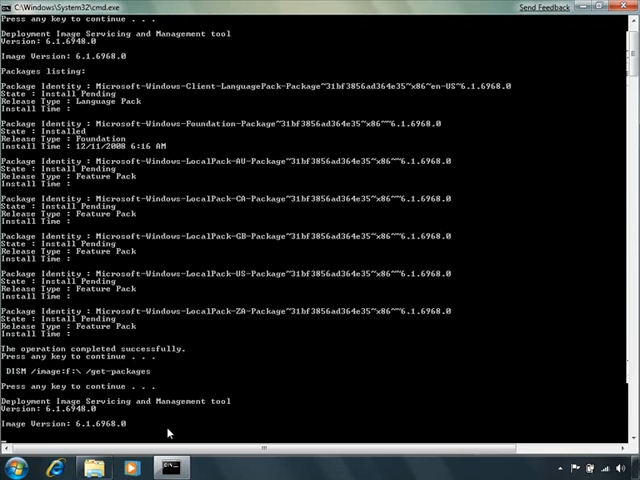The image size is (640, 480).
Task: Click the 'State : Installed' line
Action: click(x=43, y=131)
